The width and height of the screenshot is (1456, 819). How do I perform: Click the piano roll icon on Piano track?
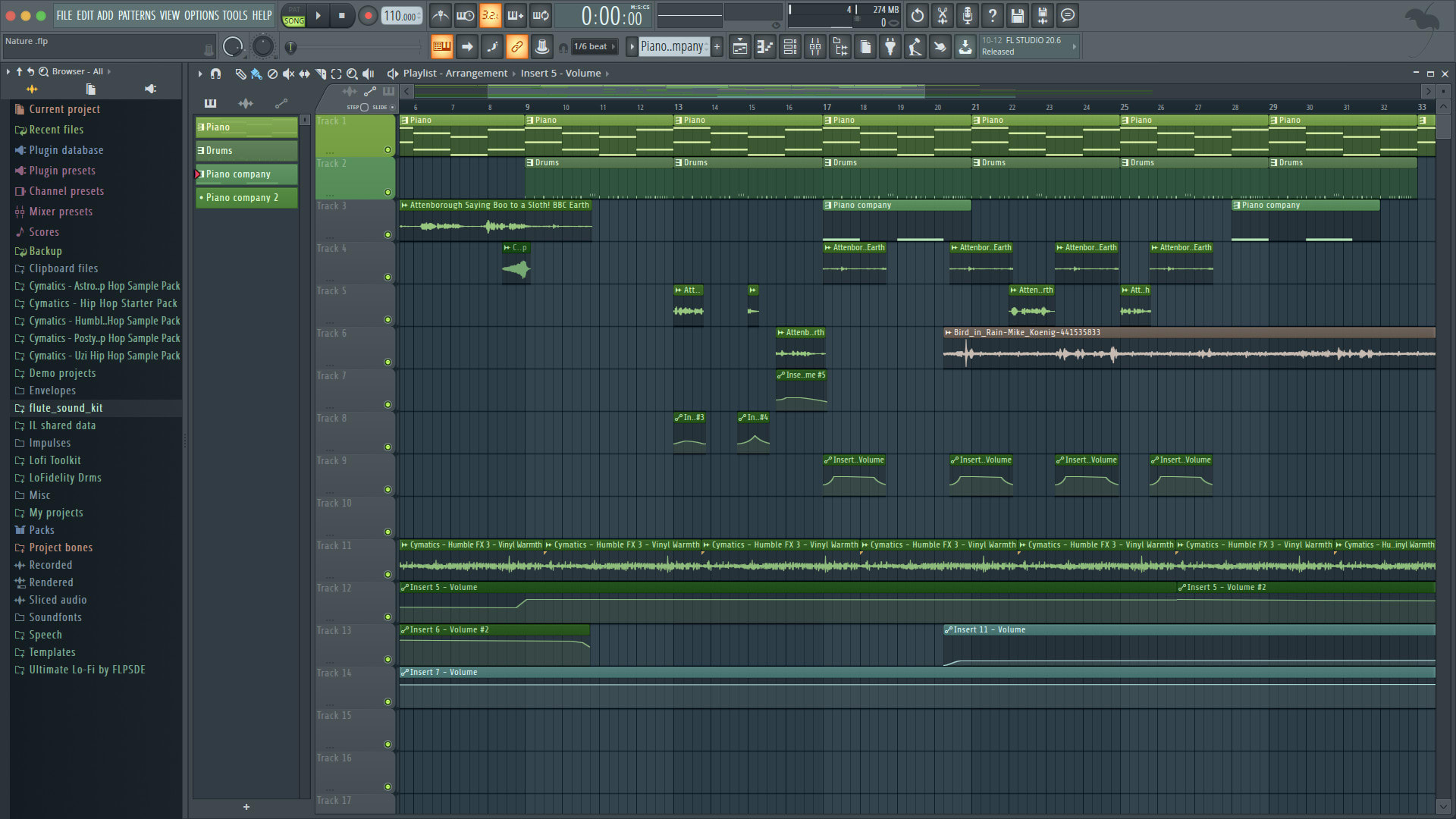click(x=201, y=126)
